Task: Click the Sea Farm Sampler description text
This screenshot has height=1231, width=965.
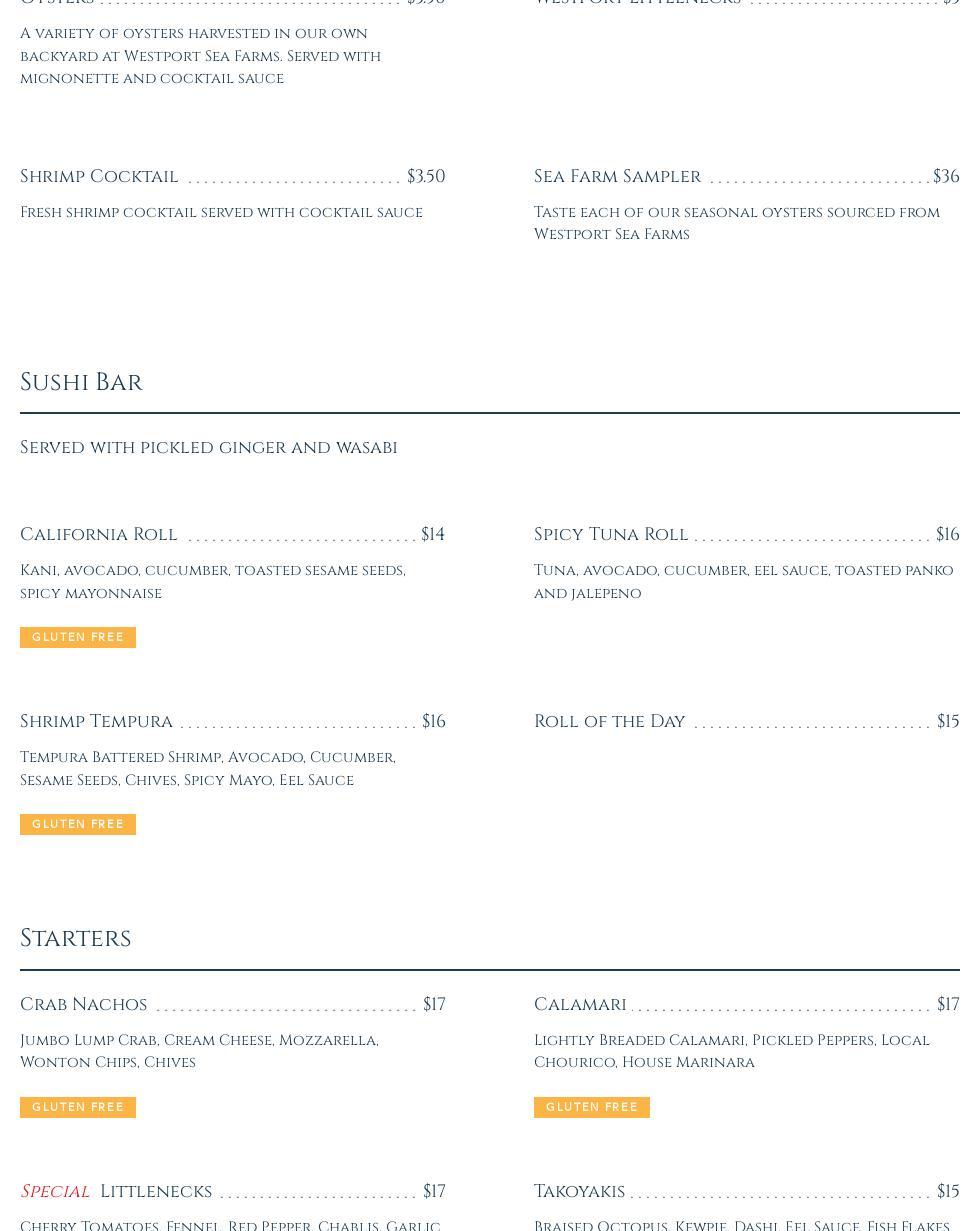Action: point(736,224)
